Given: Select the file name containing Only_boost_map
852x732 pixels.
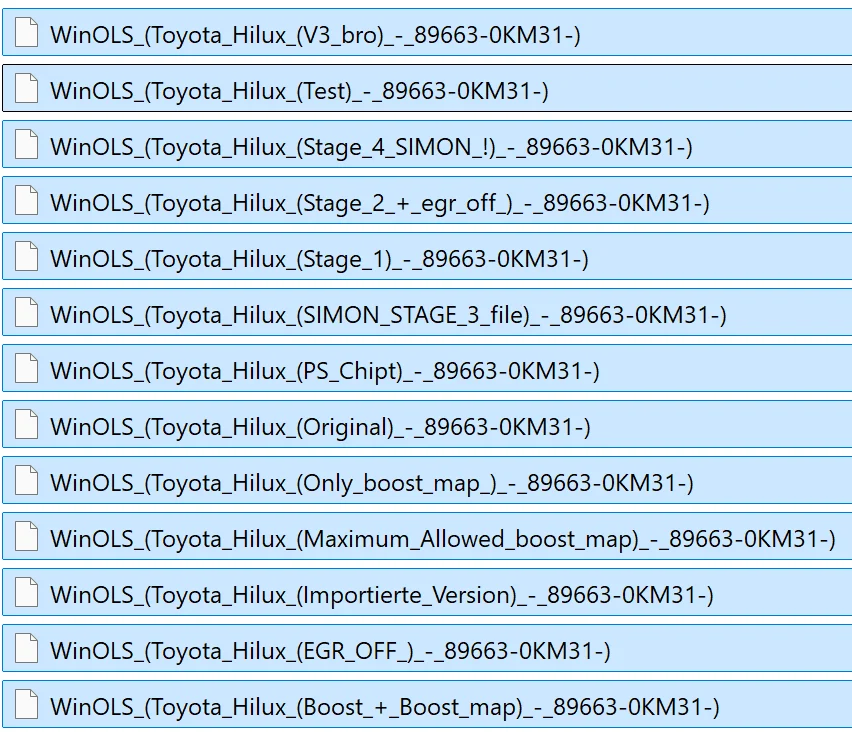Looking at the screenshot, I should (x=372, y=483).
